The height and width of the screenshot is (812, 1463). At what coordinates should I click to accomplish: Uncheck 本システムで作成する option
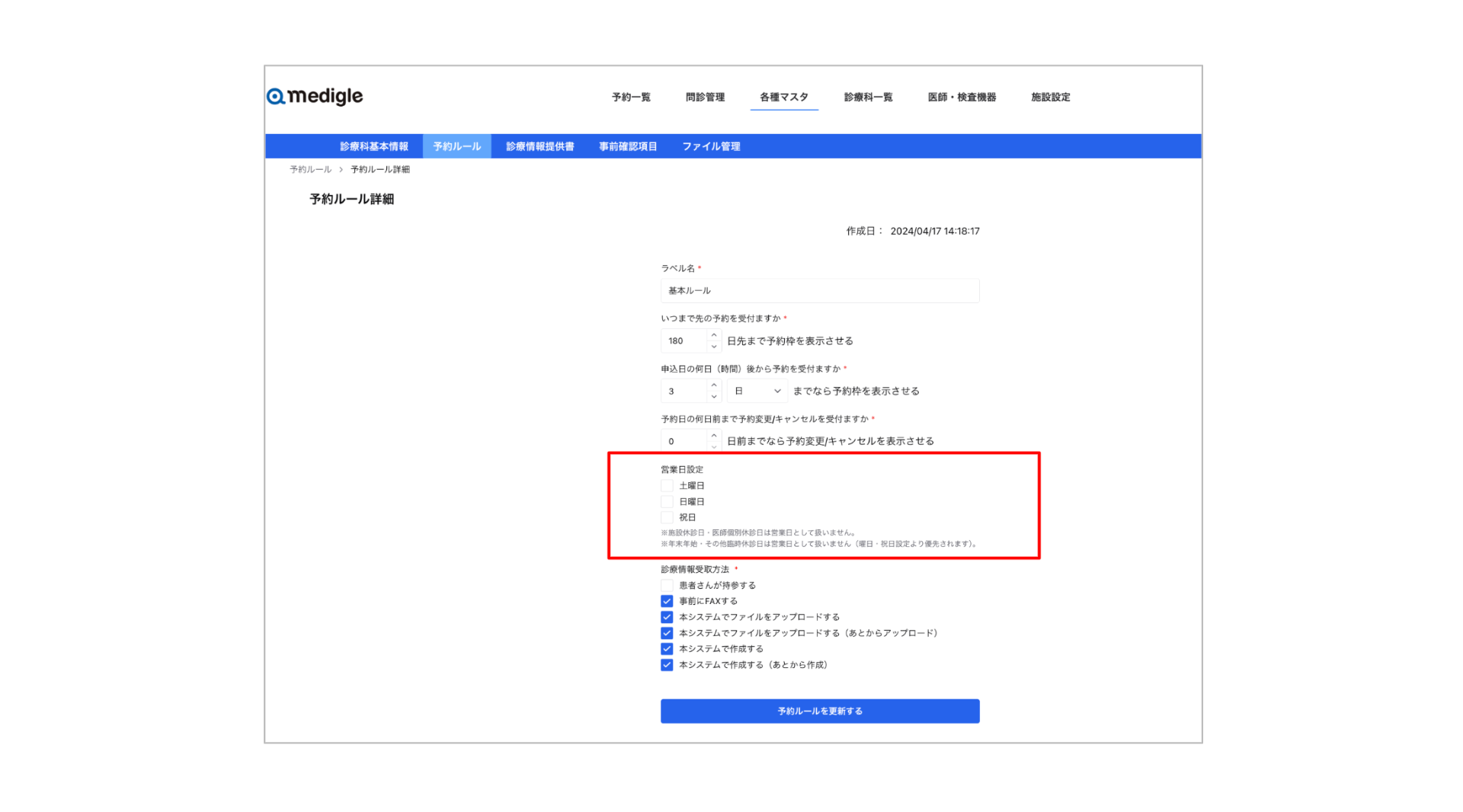click(667, 649)
